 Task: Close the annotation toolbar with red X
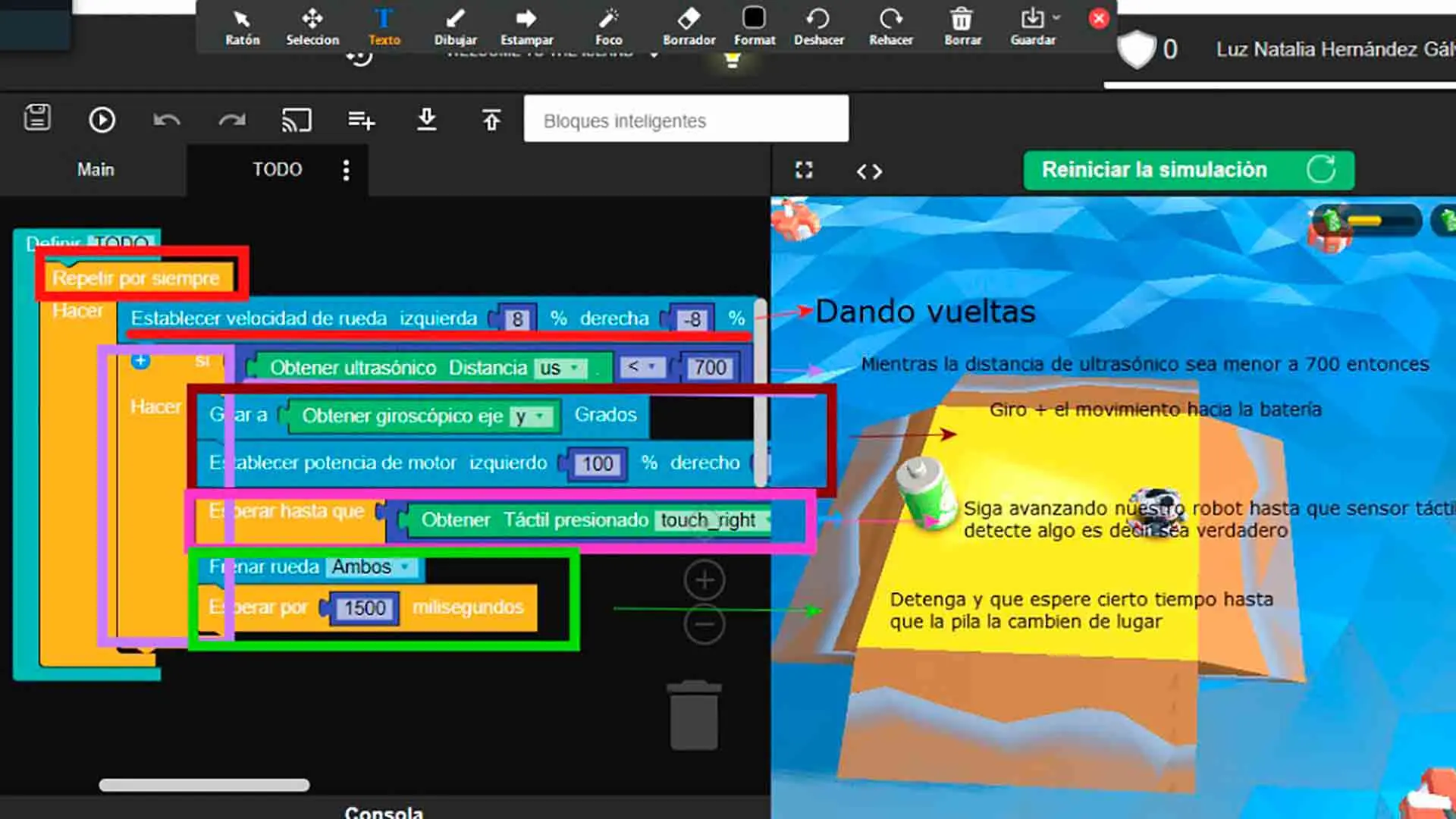click(1098, 18)
